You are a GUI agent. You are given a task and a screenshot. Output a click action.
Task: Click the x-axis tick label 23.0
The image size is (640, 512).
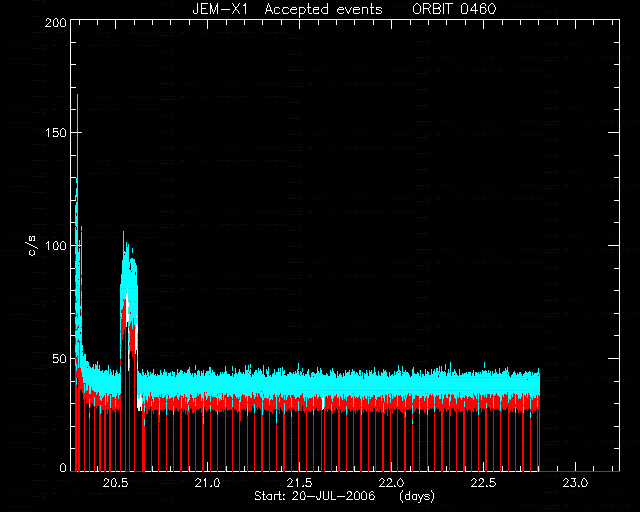575,483
